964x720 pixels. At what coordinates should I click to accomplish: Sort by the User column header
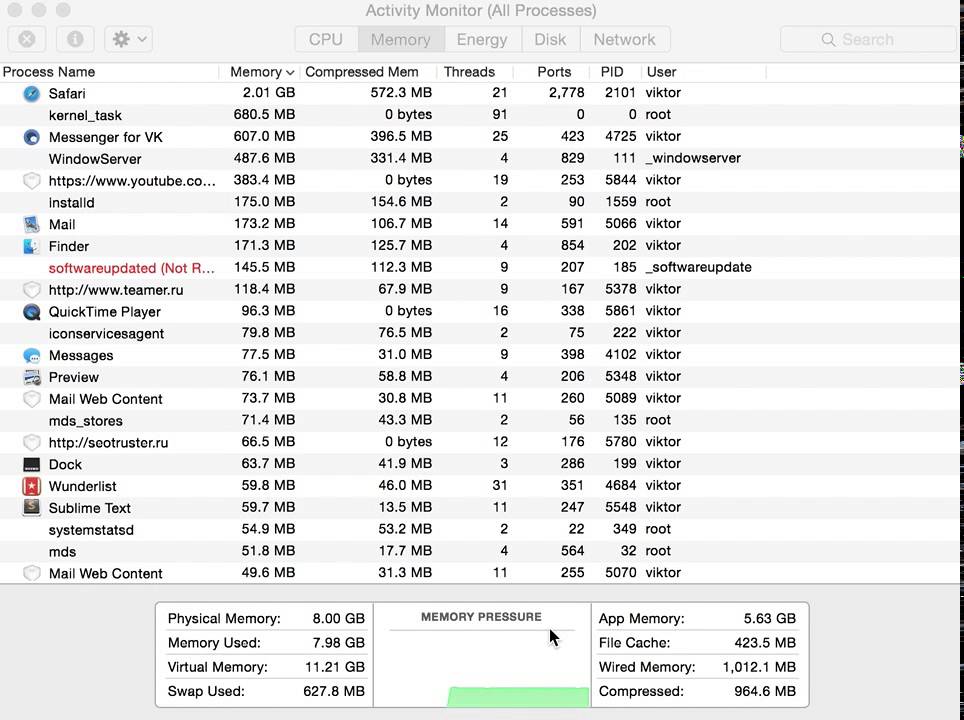tap(704, 72)
